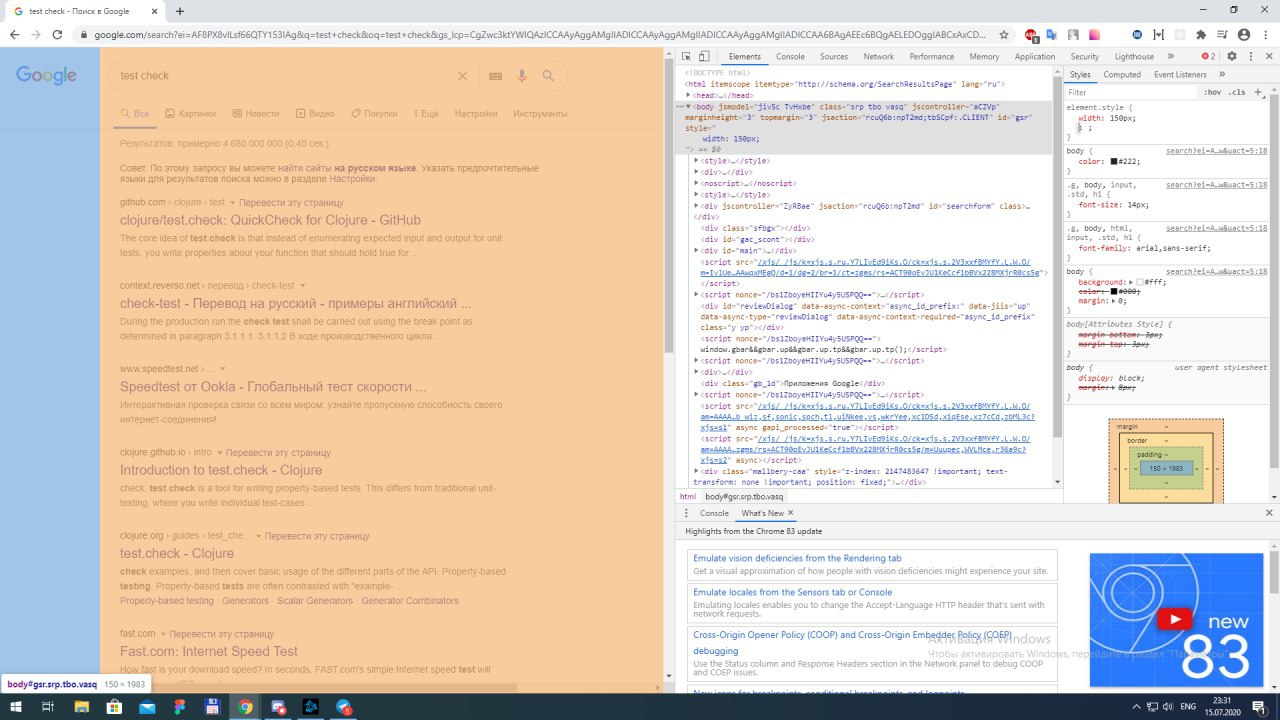Open the Lighthouse panel tab
Screen dimensions: 1280x720
(1134, 57)
